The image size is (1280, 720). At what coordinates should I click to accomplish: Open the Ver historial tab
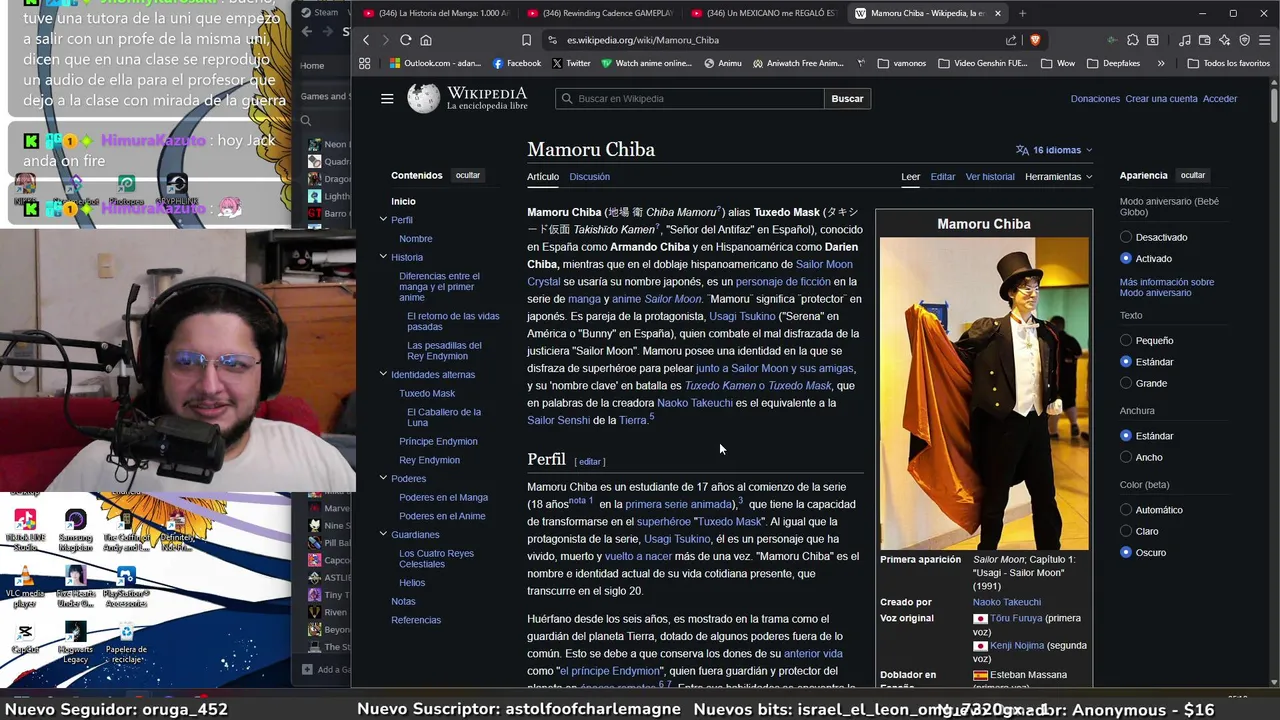pos(990,176)
